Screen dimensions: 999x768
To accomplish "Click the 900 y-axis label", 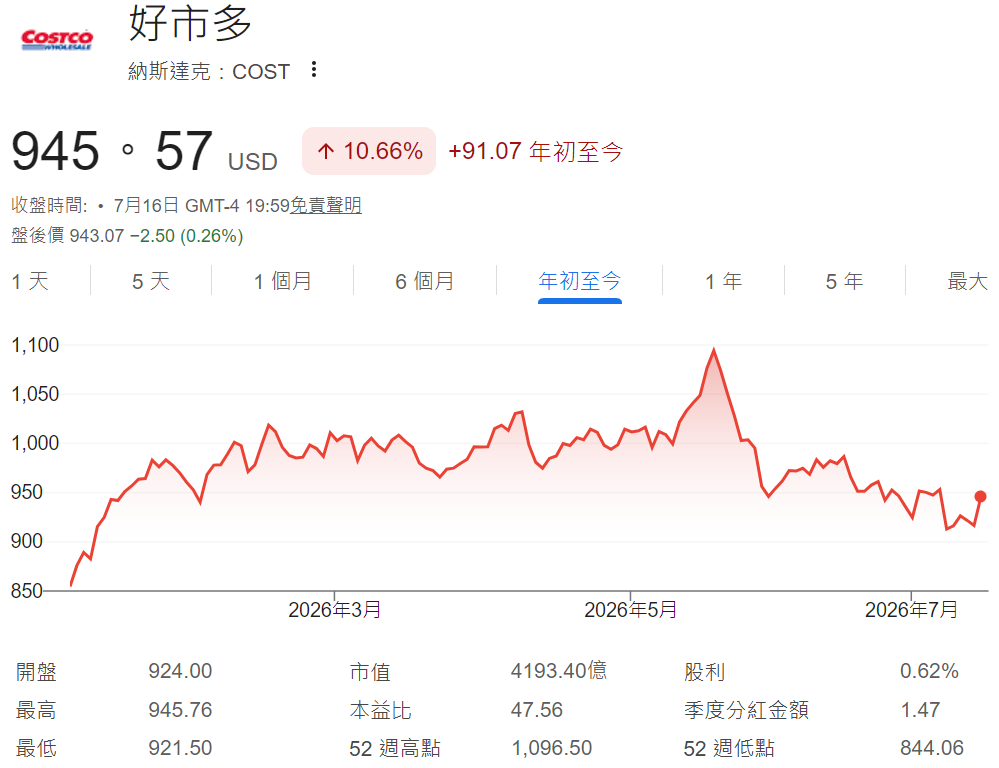I will click(x=27, y=541).
